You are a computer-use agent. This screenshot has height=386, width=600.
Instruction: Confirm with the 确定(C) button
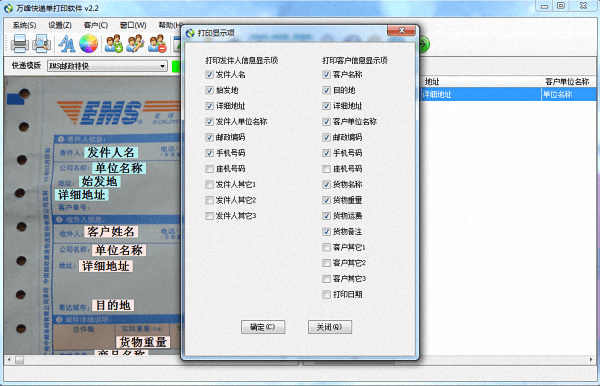tap(263, 327)
